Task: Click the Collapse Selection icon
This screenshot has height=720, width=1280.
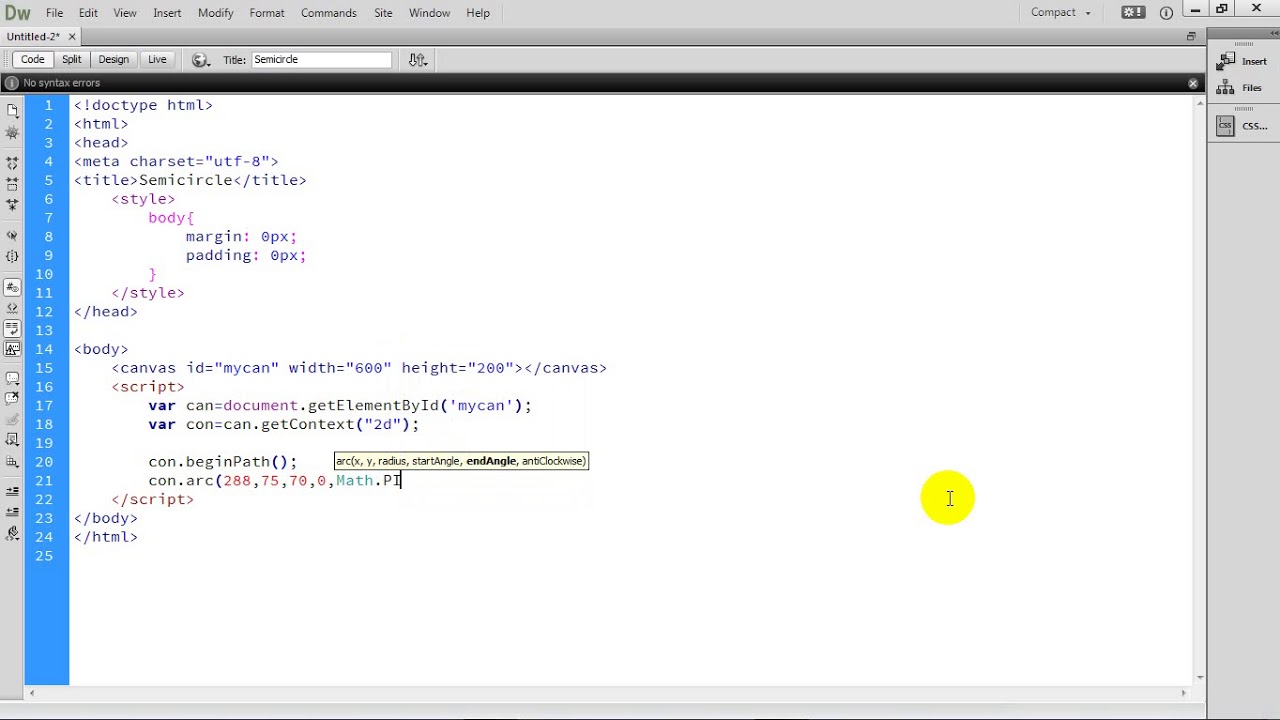Action: tap(12, 183)
